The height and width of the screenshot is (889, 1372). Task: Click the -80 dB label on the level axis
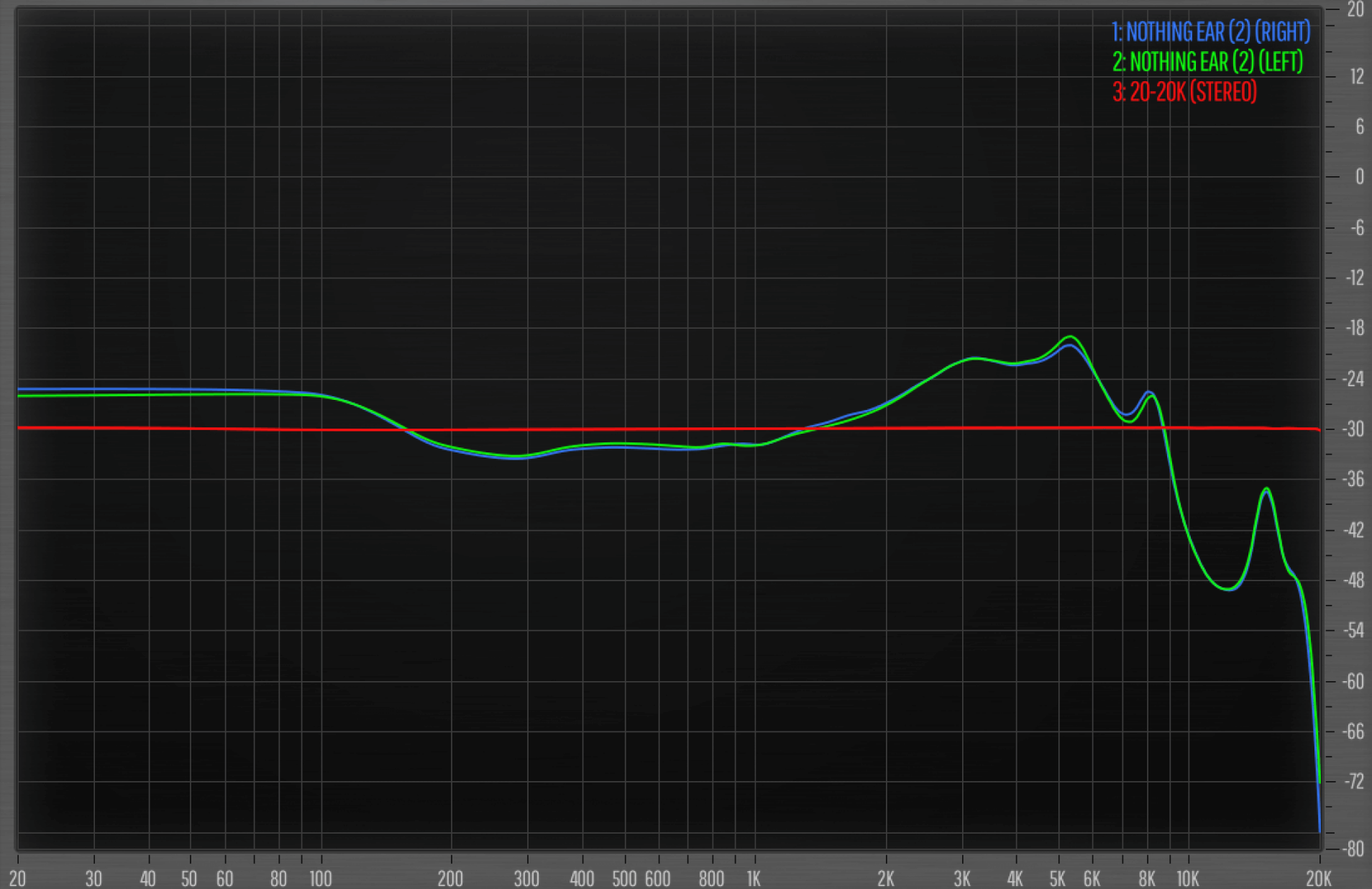(1354, 849)
